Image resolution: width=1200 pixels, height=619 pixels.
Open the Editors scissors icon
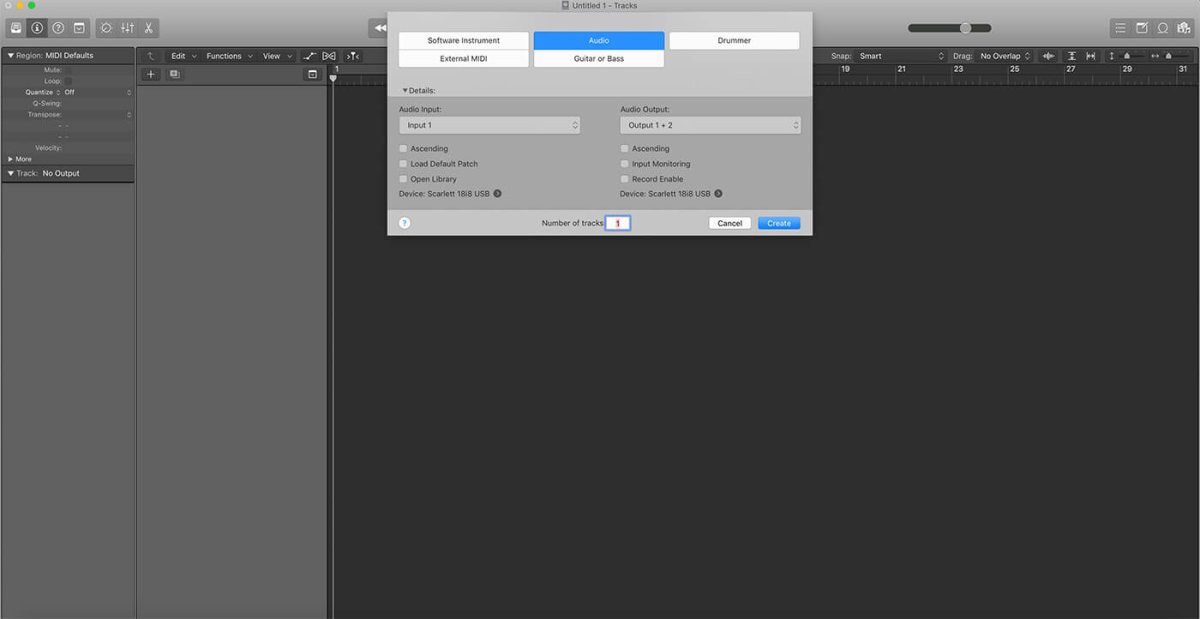149,28
